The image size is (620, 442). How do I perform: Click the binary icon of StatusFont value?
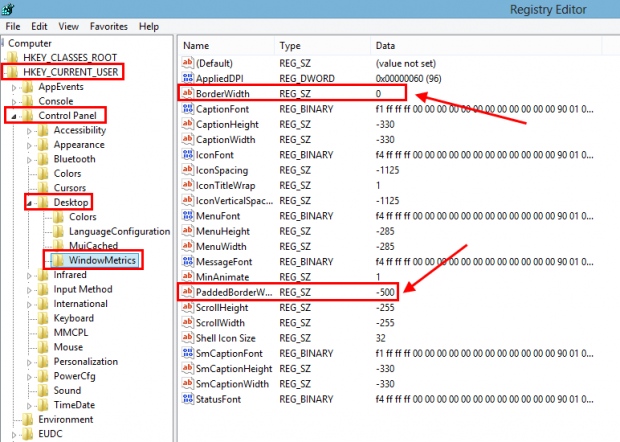[187, 399]
